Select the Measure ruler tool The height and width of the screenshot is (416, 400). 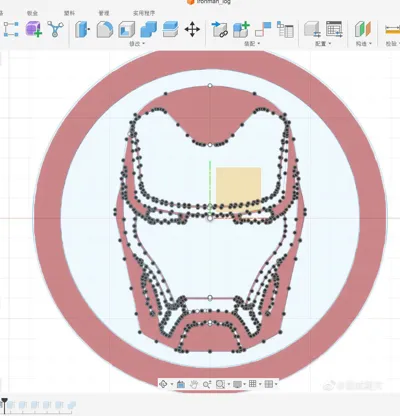tap(392, 29)
